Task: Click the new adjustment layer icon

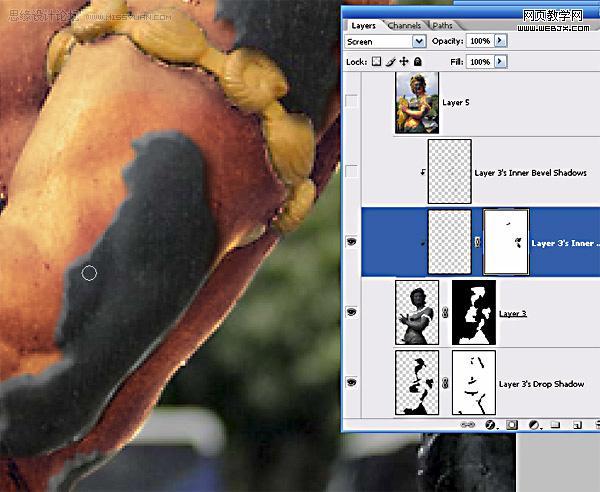Action: coord(533,425)
